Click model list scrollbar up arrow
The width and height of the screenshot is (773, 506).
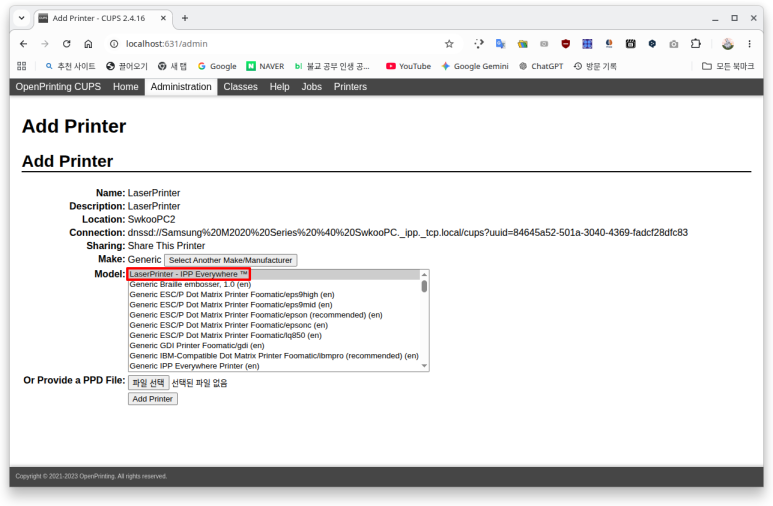(x=424, y=274)
